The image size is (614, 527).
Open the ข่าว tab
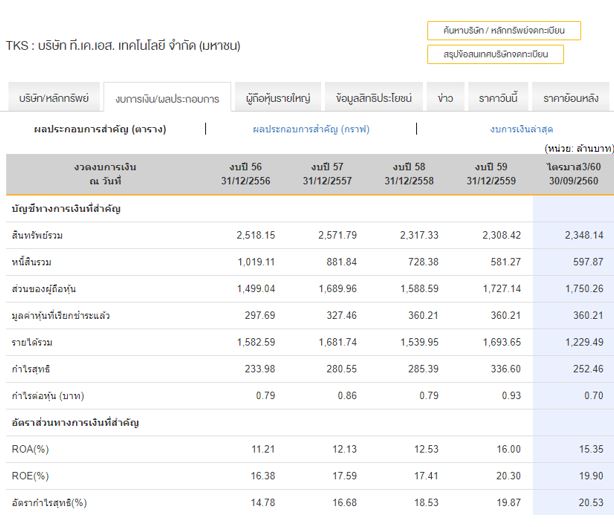tap(445, 98)
